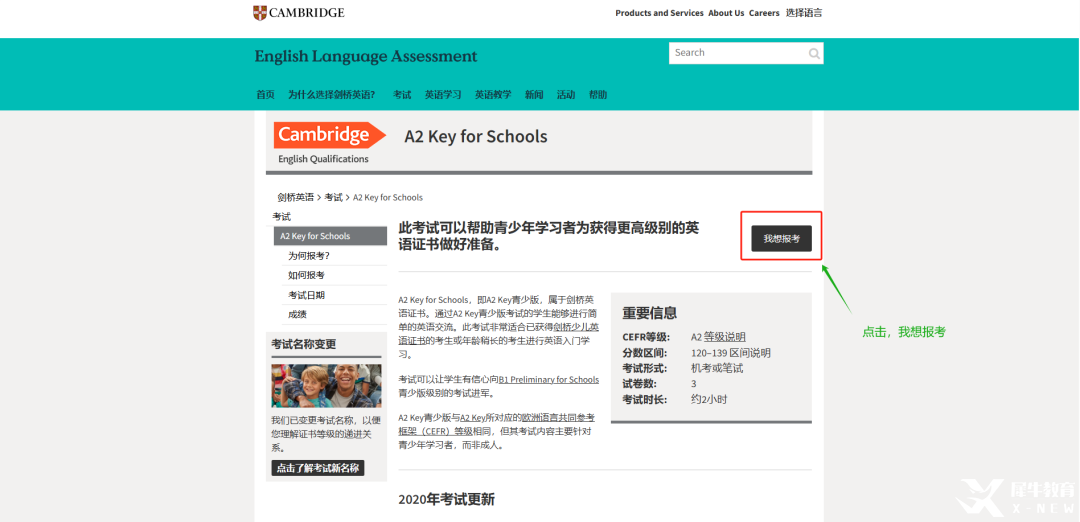Click the search magnifier icon
The height and width of the screenshot is (522, 1080).
814,54
